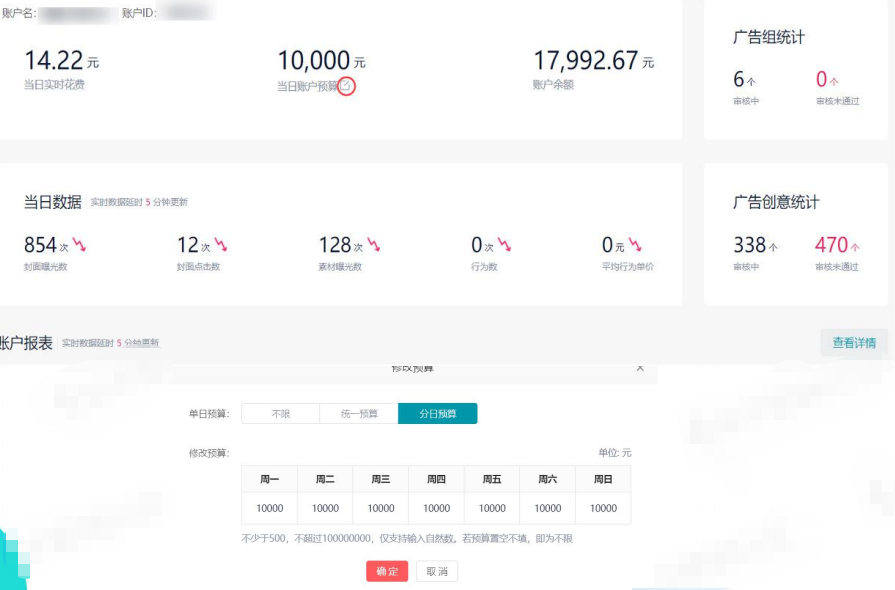Click the trend arrow beside 行为数 value

click(505, 245)
